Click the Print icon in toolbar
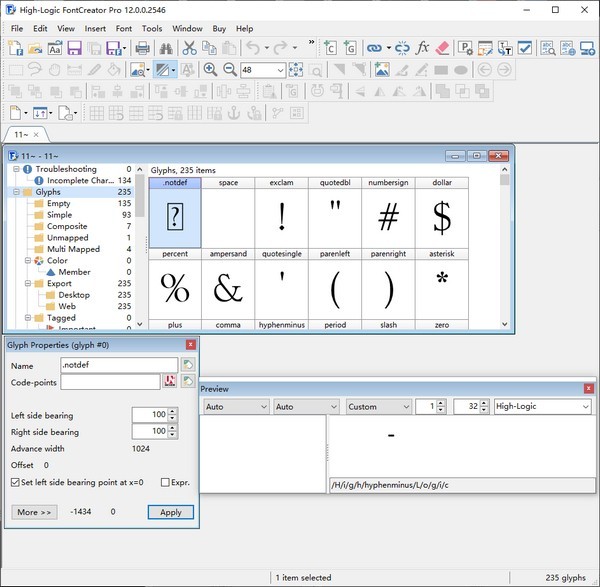The image size is (600, 587). point(142,47)
